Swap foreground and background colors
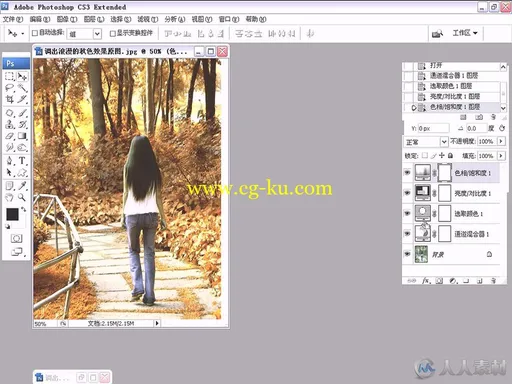 pos(24,210)
